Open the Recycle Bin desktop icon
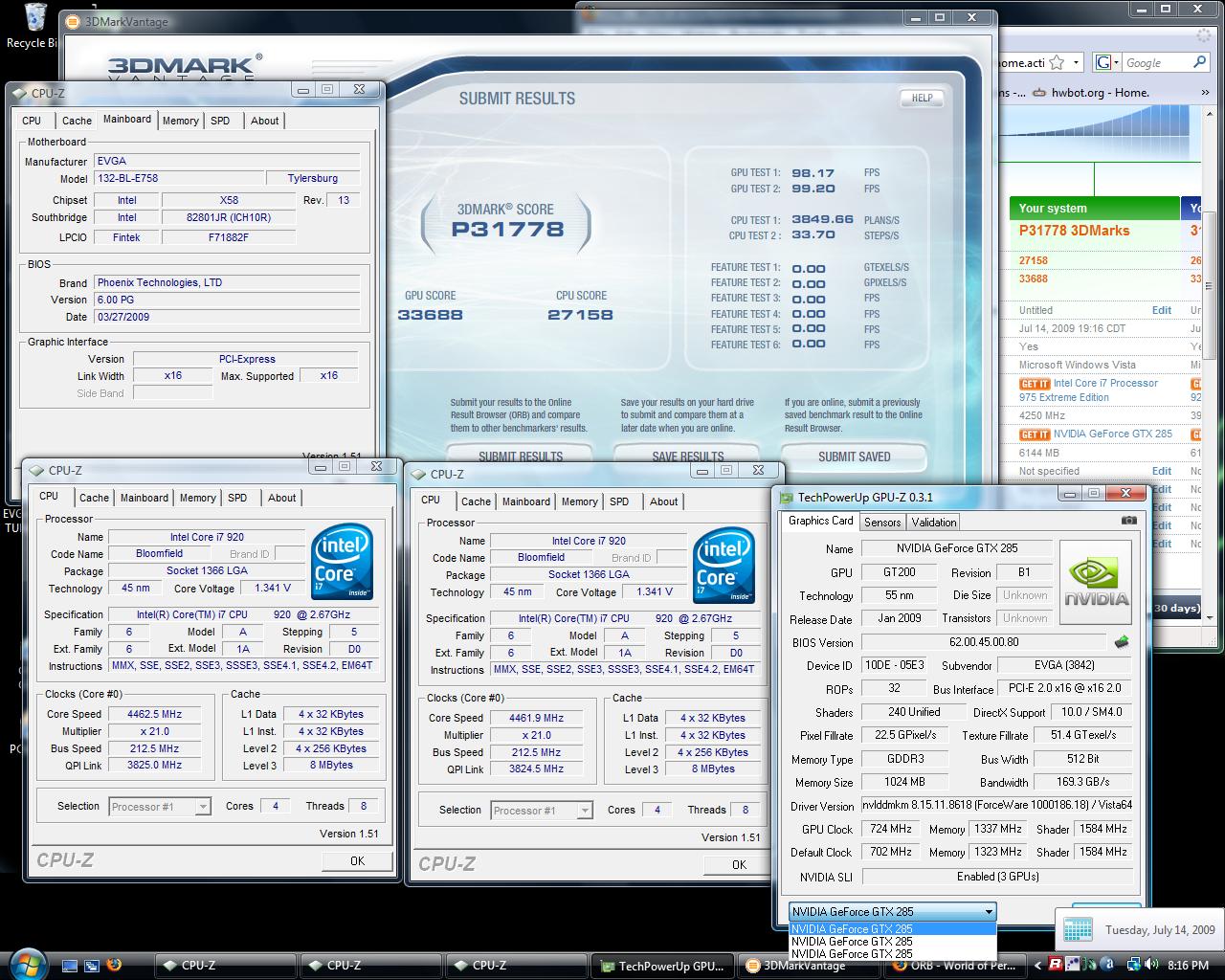Image resolution: width=1225 pixels, height=980 pixels. [34, 23]
